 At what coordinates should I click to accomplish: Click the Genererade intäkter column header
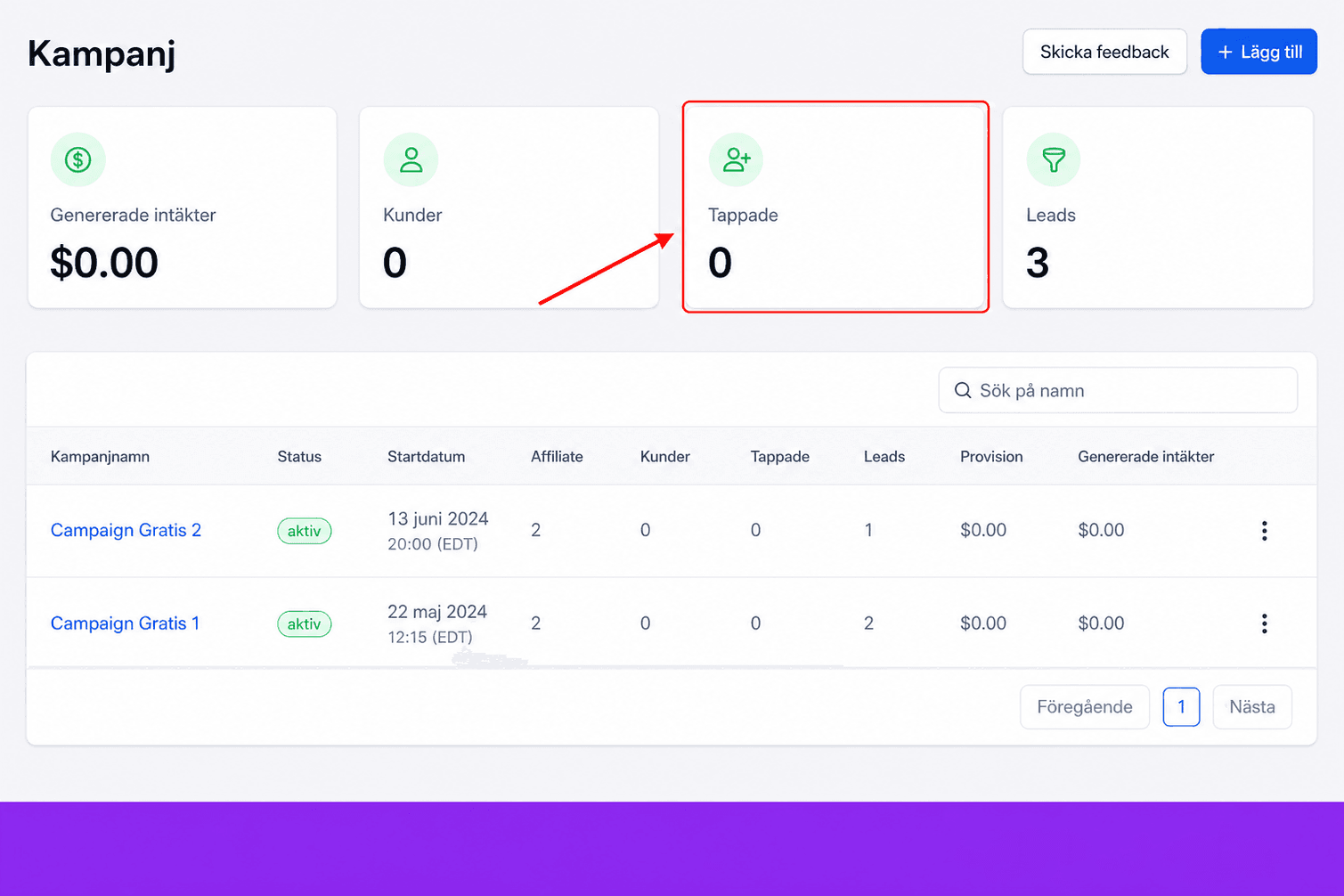point(1146,457)
